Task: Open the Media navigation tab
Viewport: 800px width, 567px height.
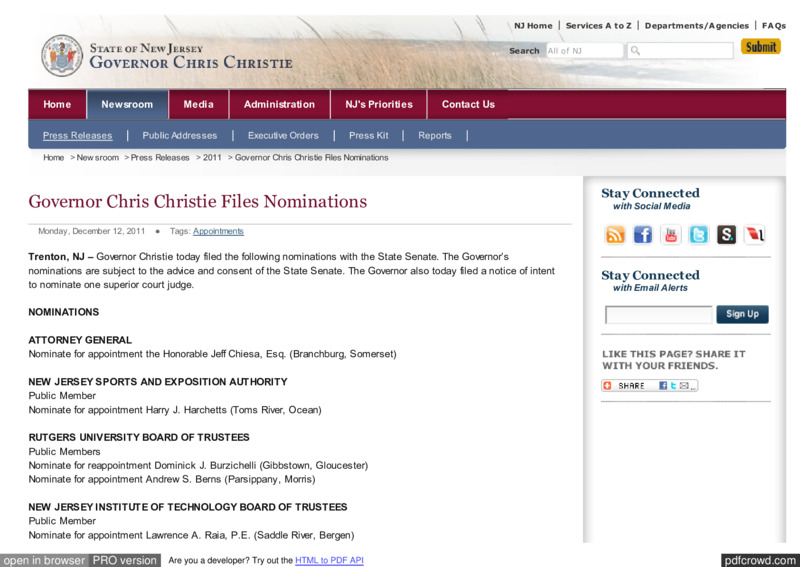Action: 198,105
